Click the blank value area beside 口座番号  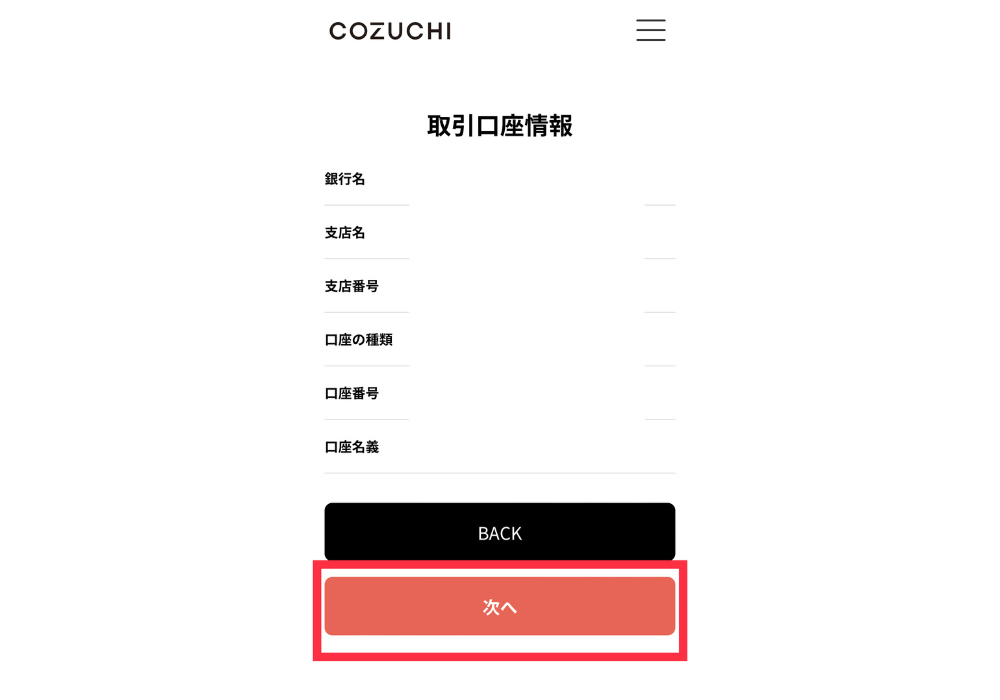[x=527, y=393]
